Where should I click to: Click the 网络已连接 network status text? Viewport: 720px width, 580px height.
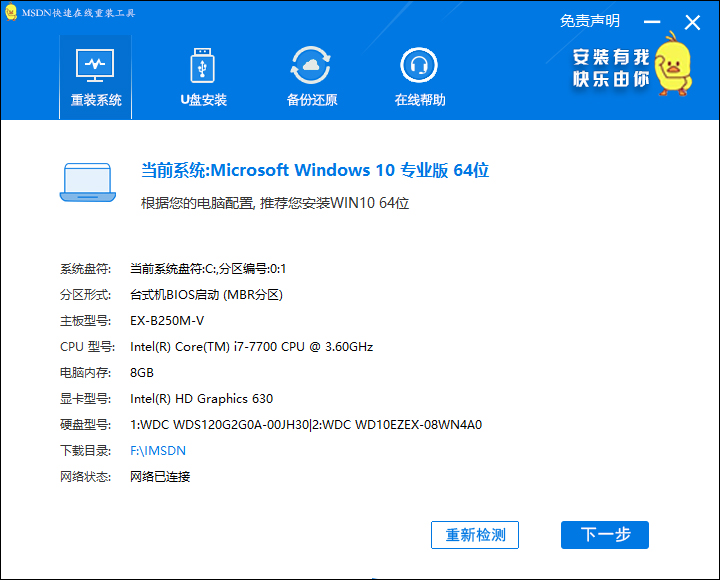(160, 477)
